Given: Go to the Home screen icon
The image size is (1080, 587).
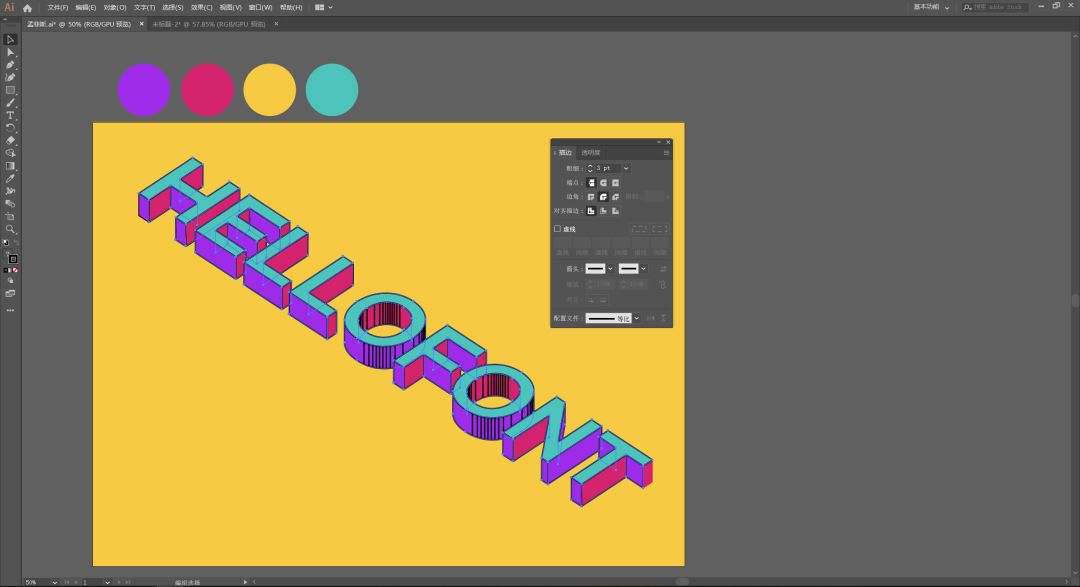Looking at the screenshot, I should click(x=28, y=7).
